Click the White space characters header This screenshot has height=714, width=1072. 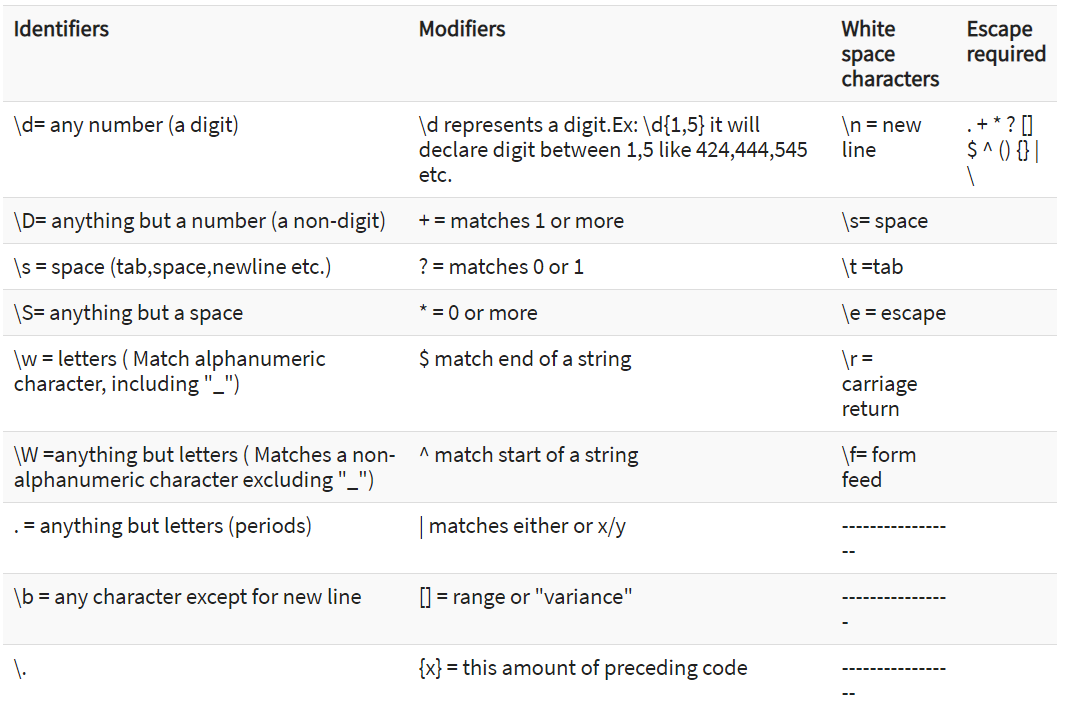tap(889, 54)
